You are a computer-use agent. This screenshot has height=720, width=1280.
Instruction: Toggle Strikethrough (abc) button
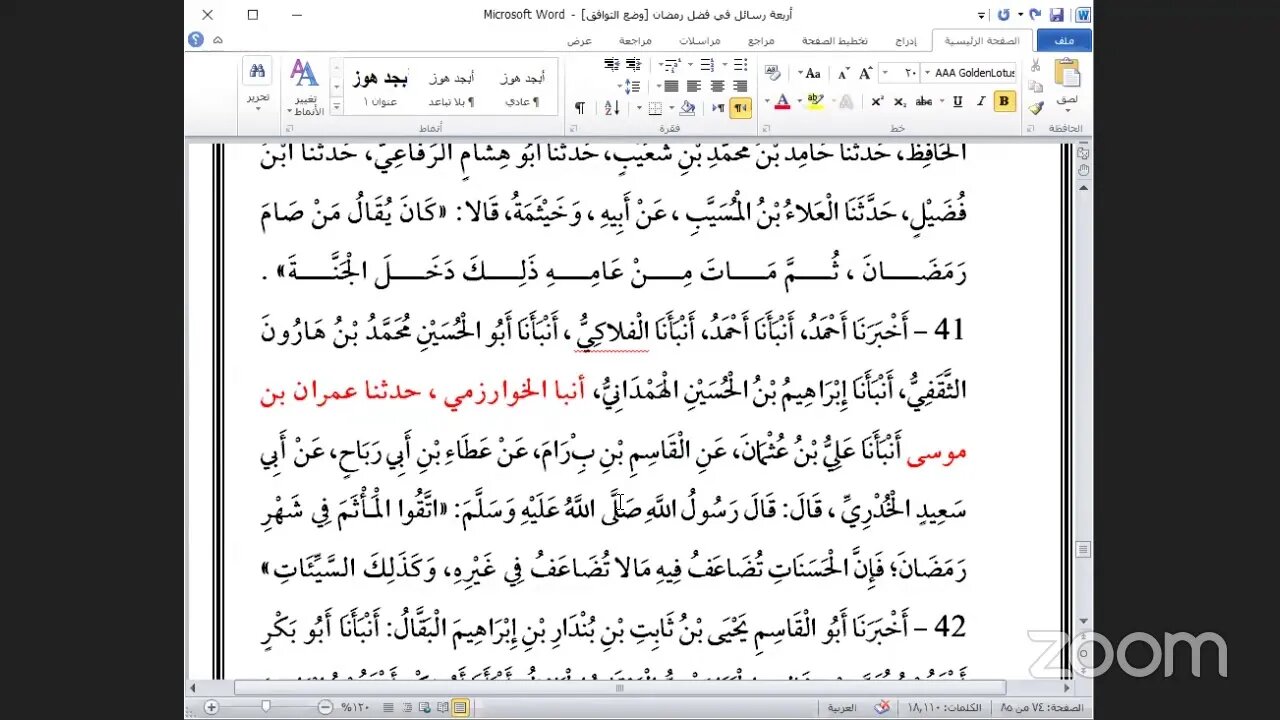pyautogui.click(x=925, y=101)
